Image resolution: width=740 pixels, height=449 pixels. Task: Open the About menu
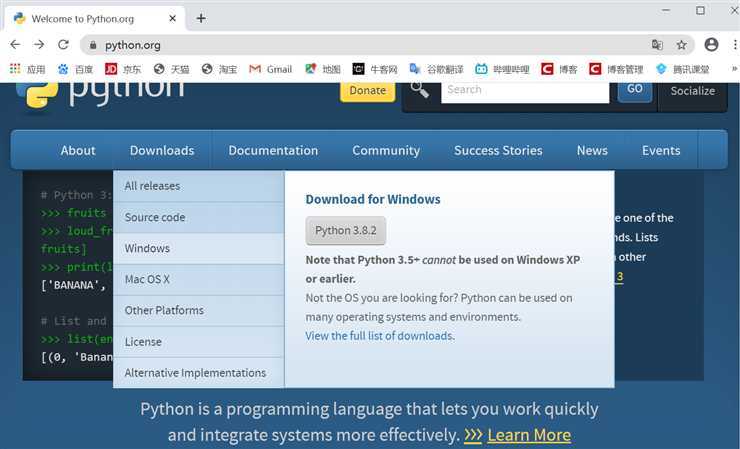coord(78,150)
